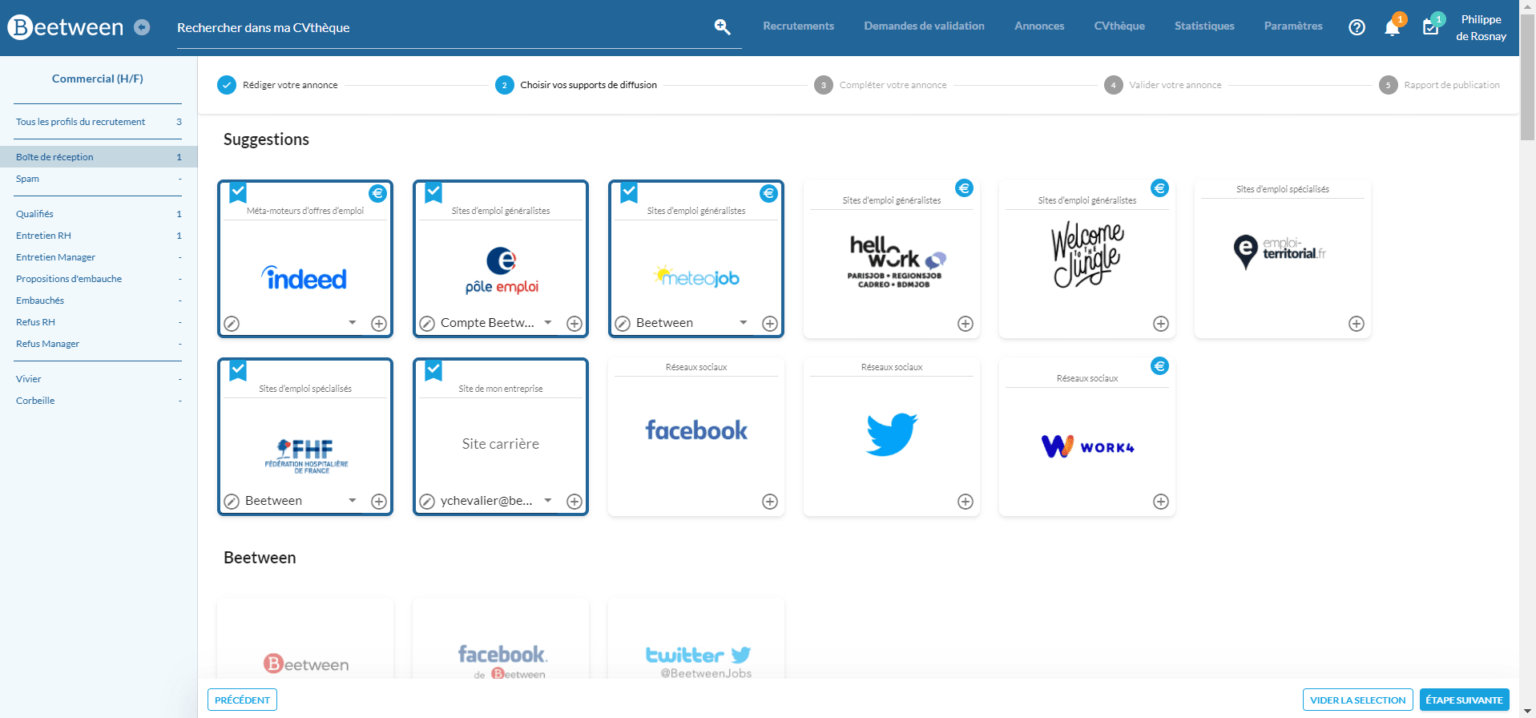Screen dimensions: 1536x718
Task: Add the Work4 card via plus icon
Action: click(1161, 501)
